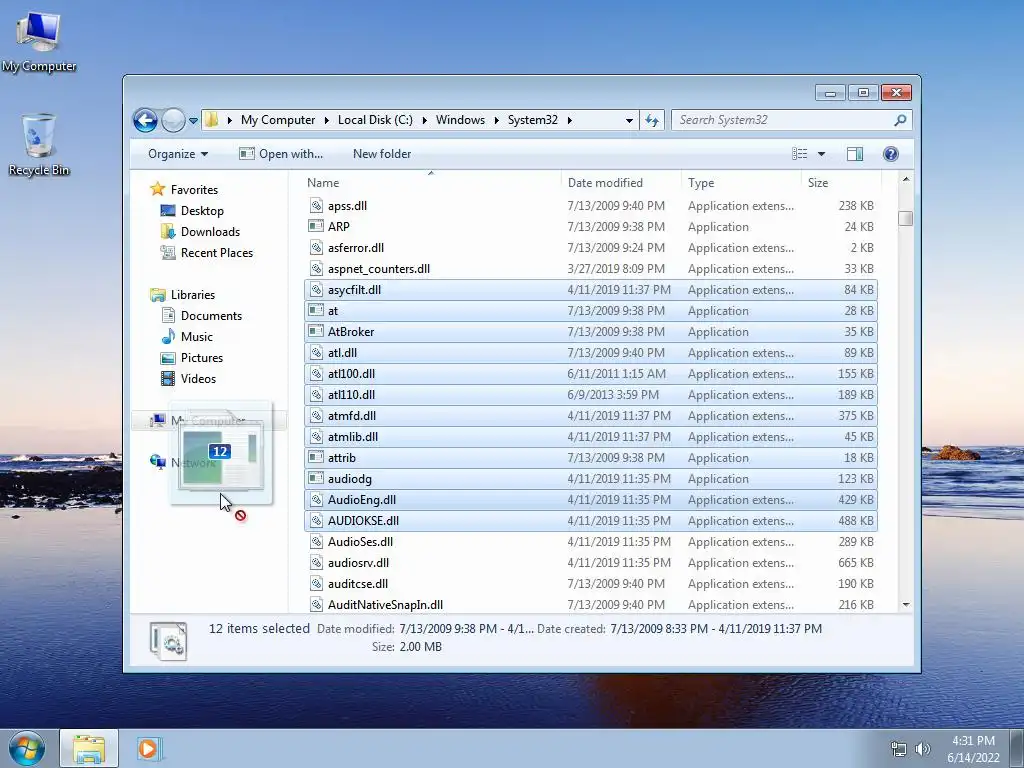Image resolution: width=1024 pixels, height=768 pixels.
Task: Expand arrow after System32 breadcrumb
Action: click(x=569, y=121)
